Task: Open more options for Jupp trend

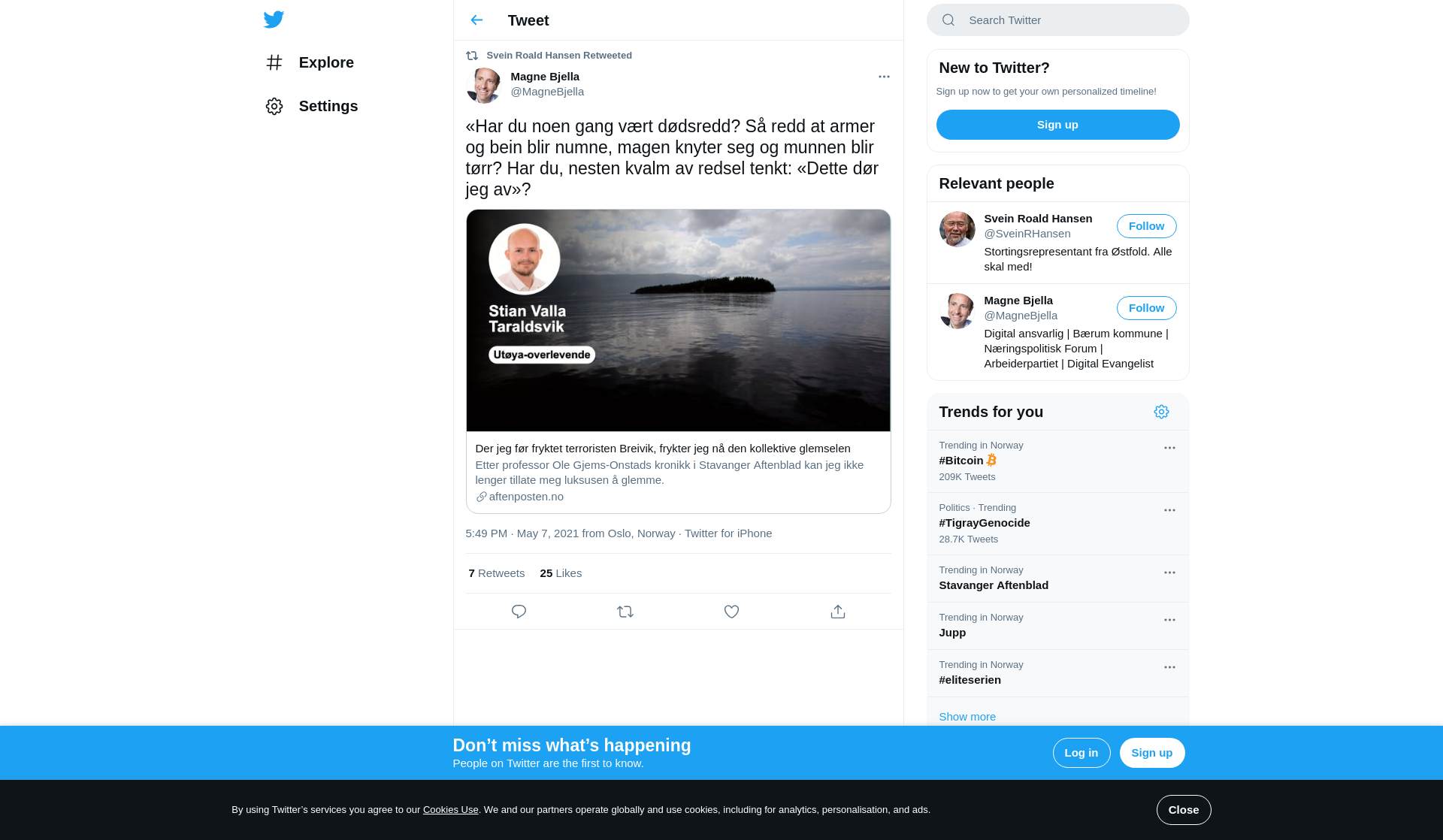Action: (1169, 620)
